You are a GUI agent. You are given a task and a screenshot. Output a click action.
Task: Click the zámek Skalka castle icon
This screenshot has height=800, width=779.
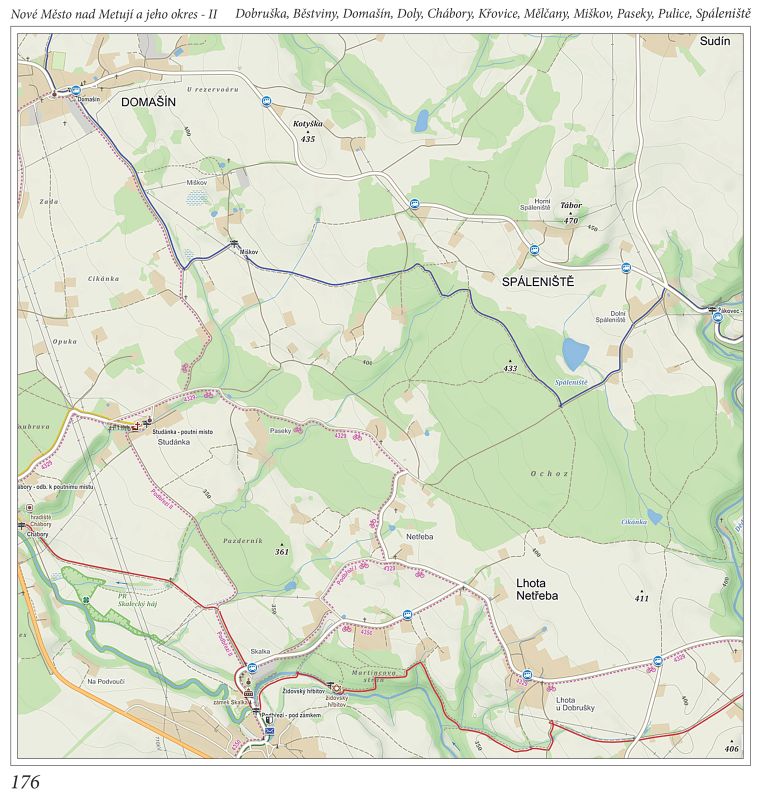pos(248,693)
